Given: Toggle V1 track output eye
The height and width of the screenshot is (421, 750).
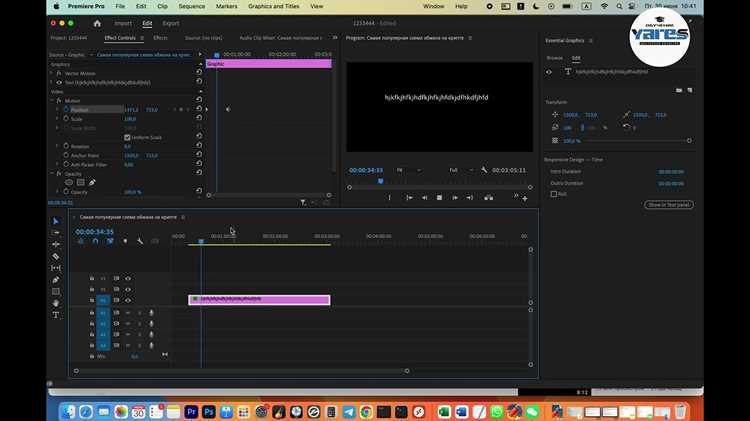Looking at the screenshot, I should click(x=128, y=300).
